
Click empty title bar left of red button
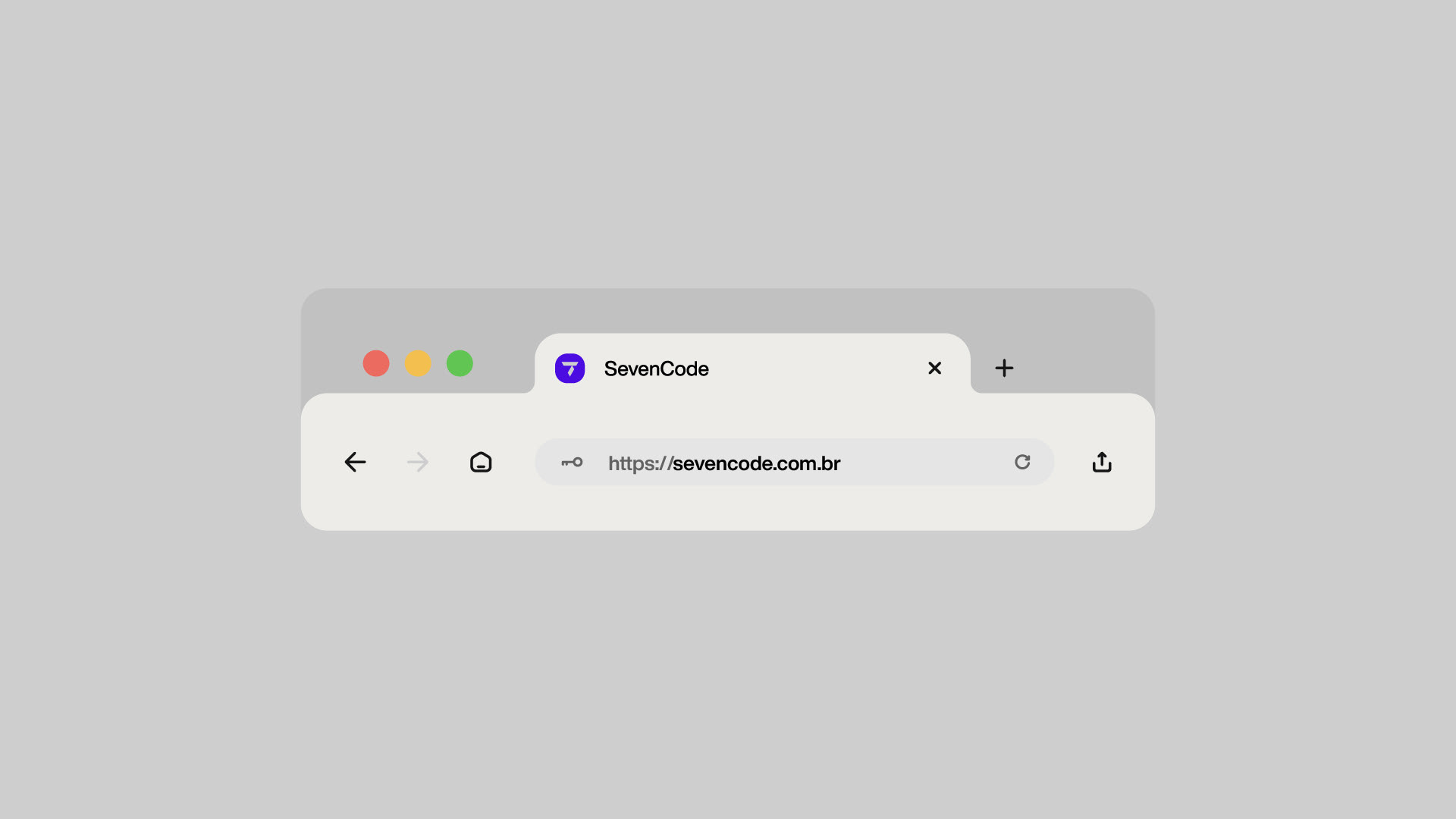point(330,356)
